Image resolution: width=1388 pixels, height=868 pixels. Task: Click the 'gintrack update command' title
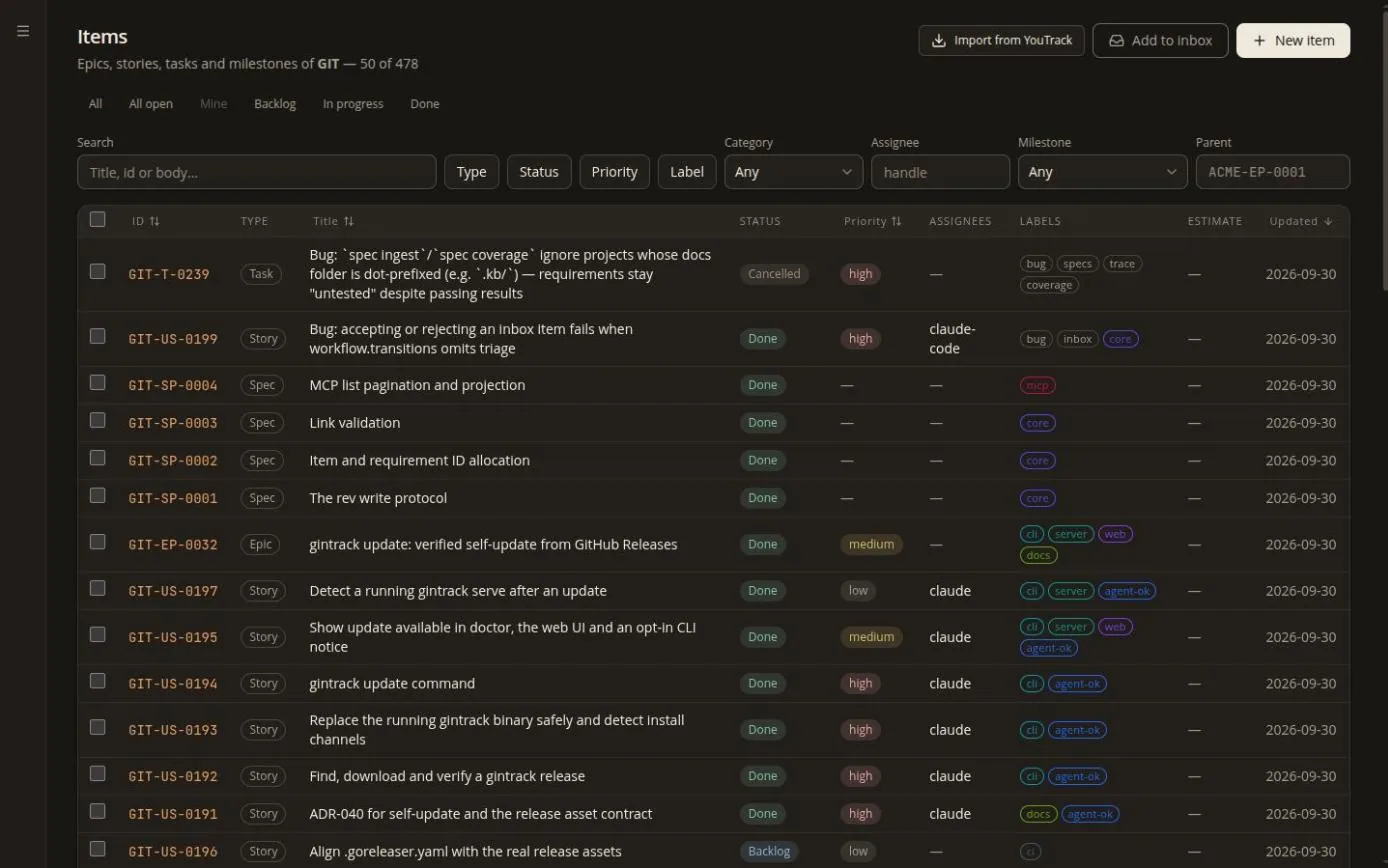[392, 684]
